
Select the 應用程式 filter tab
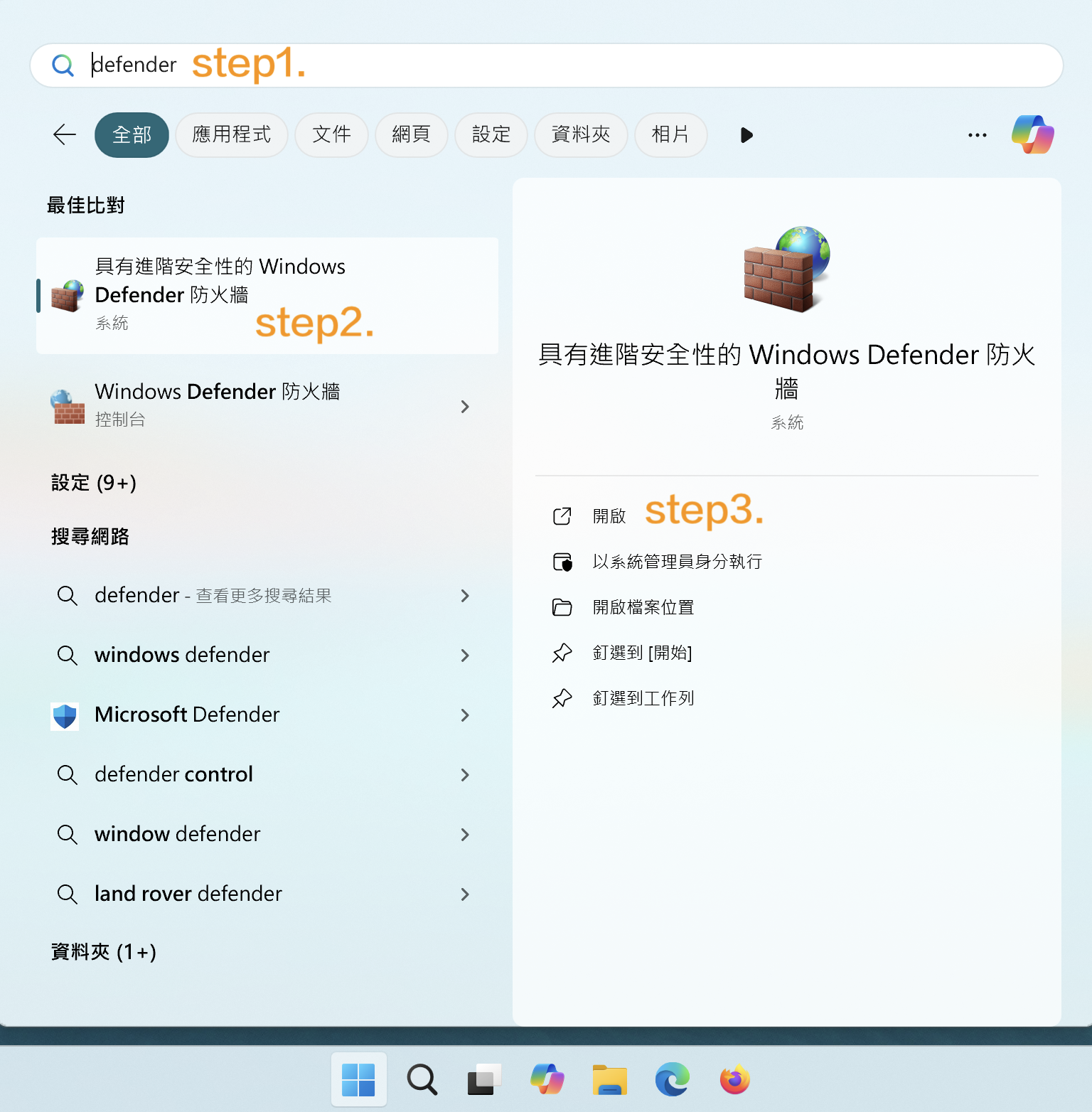point(232,134)
